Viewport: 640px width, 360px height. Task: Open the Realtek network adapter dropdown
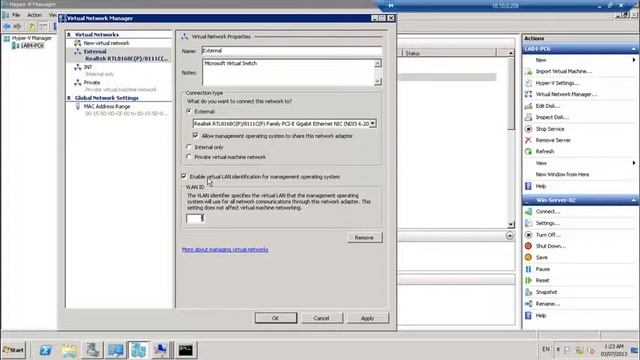373,123
